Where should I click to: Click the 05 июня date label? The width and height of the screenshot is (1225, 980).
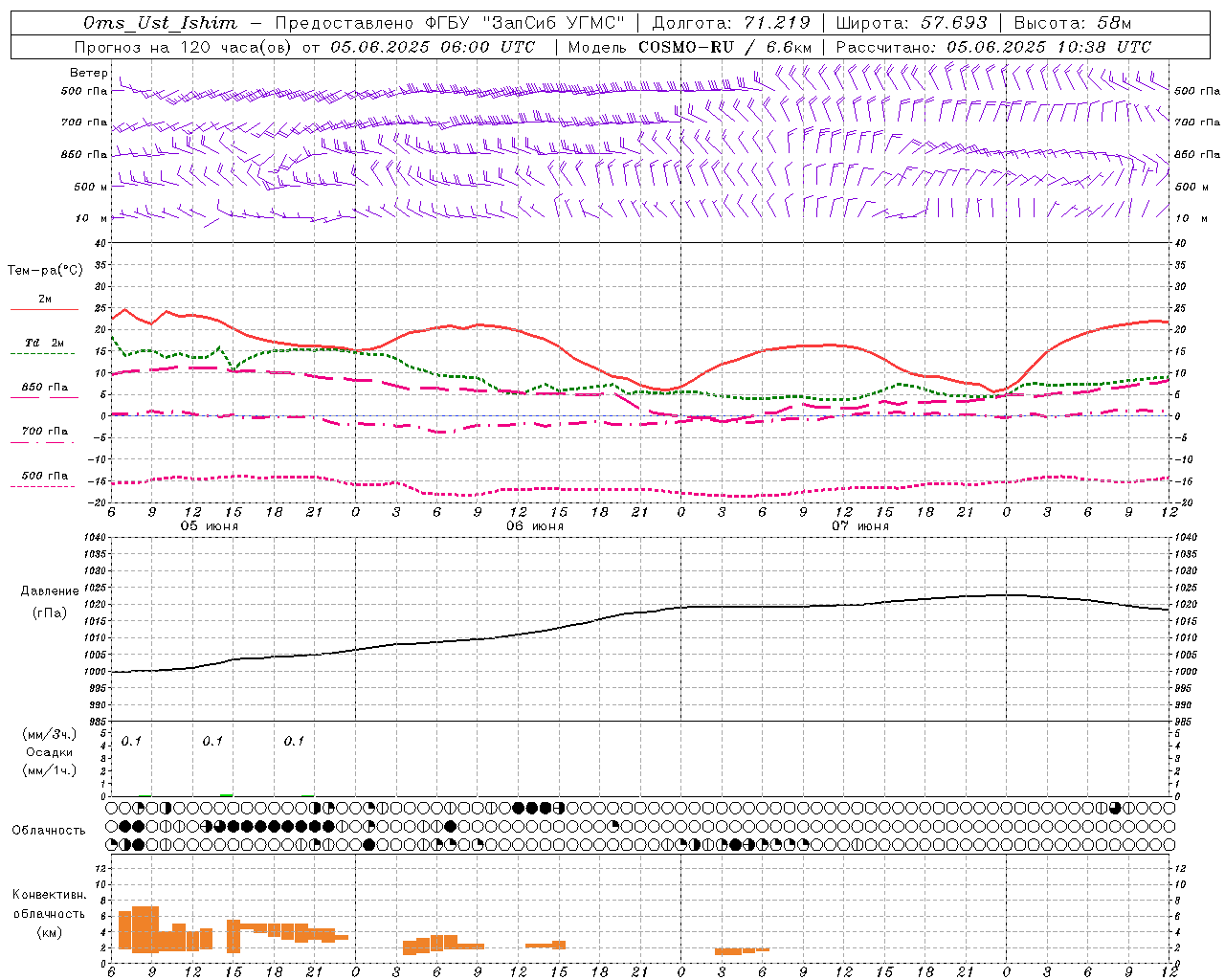click(210, 526)
